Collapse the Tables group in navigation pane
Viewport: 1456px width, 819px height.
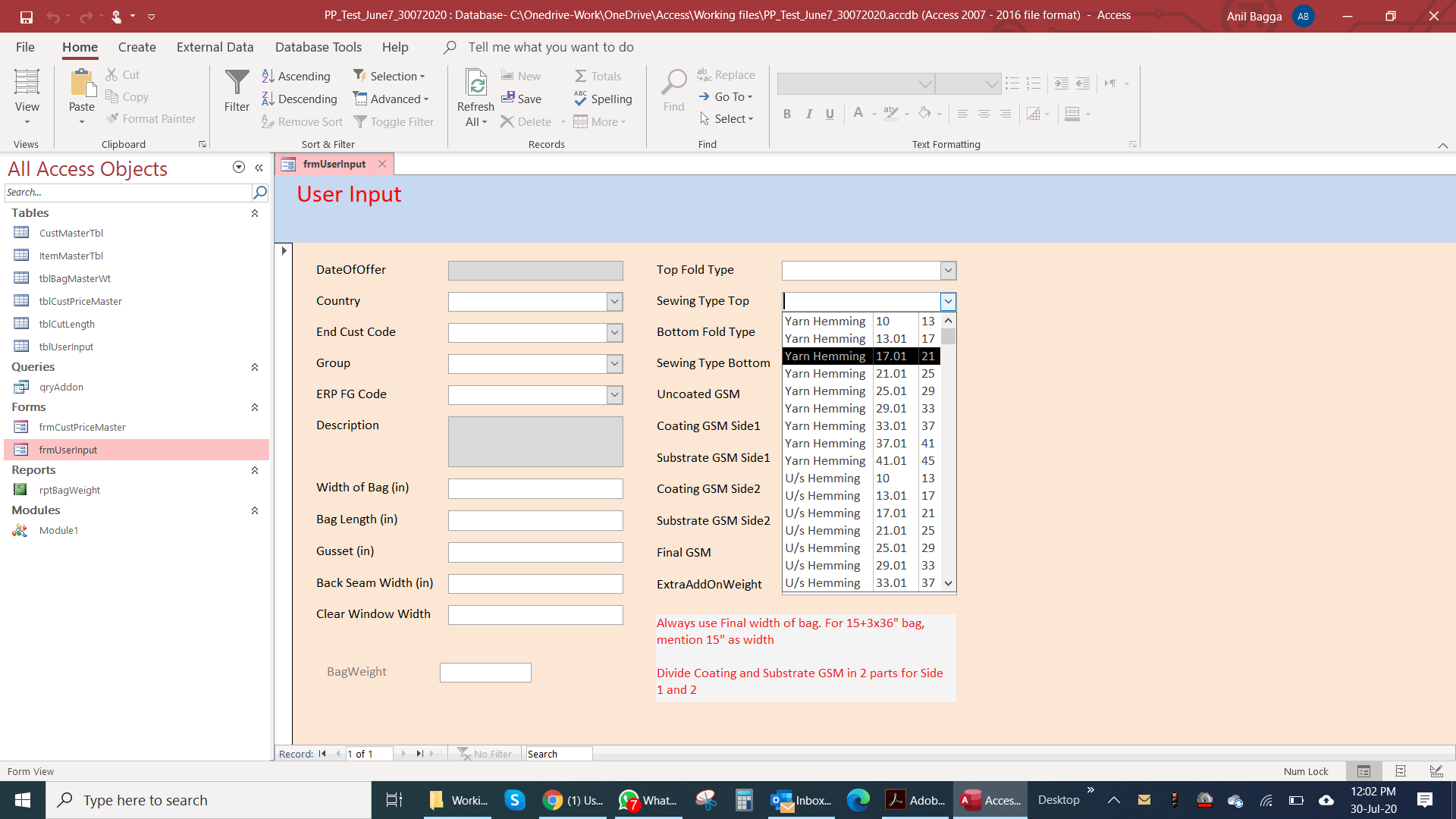[x=255, y=213]
